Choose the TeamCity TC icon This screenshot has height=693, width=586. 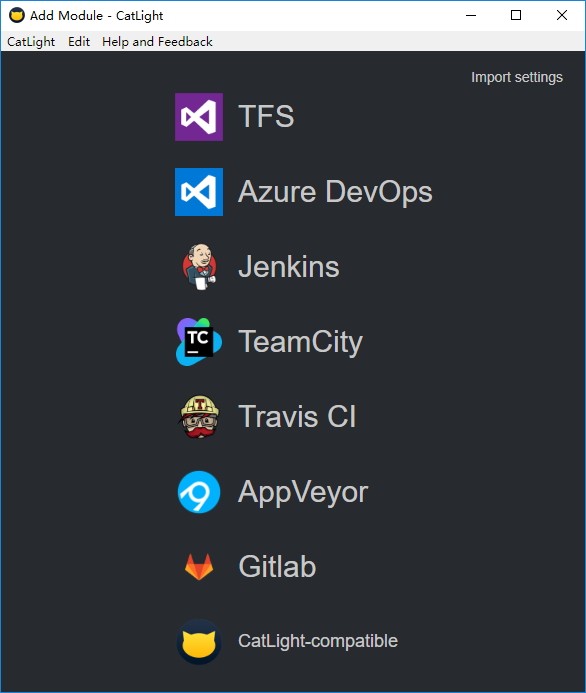[199, 342]
